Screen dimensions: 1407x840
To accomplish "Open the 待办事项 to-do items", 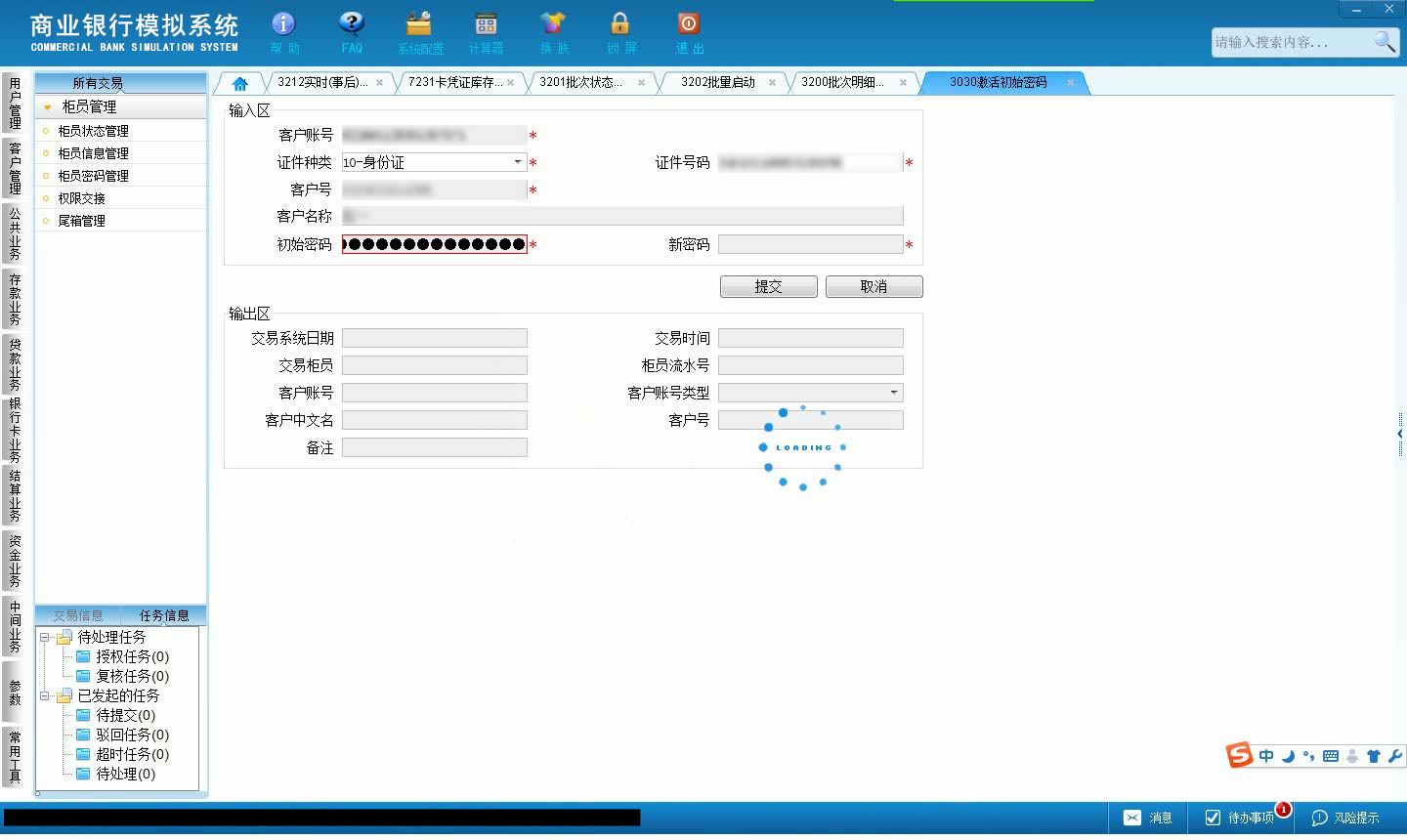I will (x=1240, y=818).
